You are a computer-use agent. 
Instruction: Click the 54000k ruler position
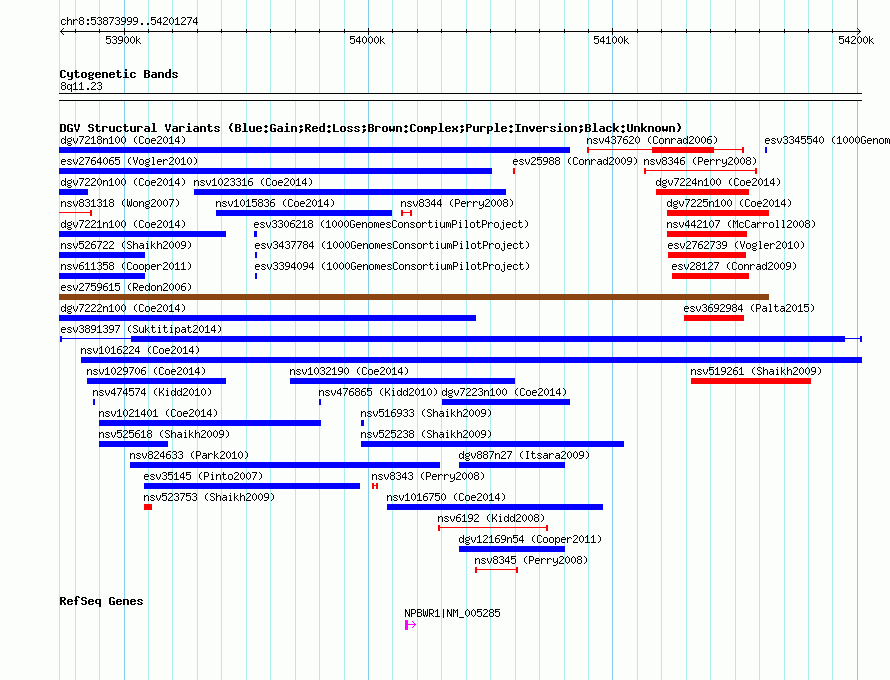(367, 40)
